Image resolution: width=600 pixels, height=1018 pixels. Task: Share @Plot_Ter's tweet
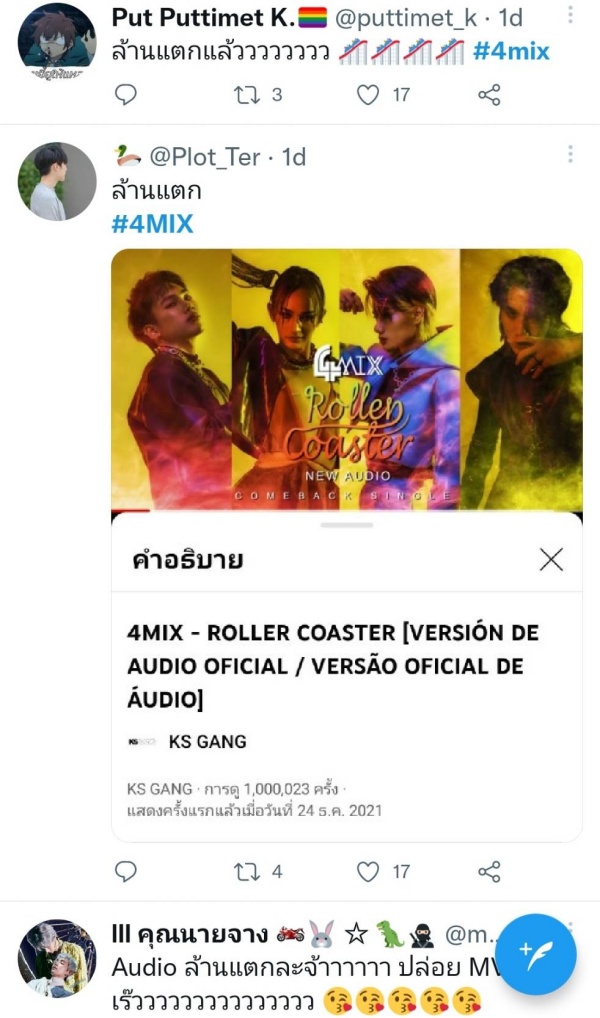click(x=489, y=871)
